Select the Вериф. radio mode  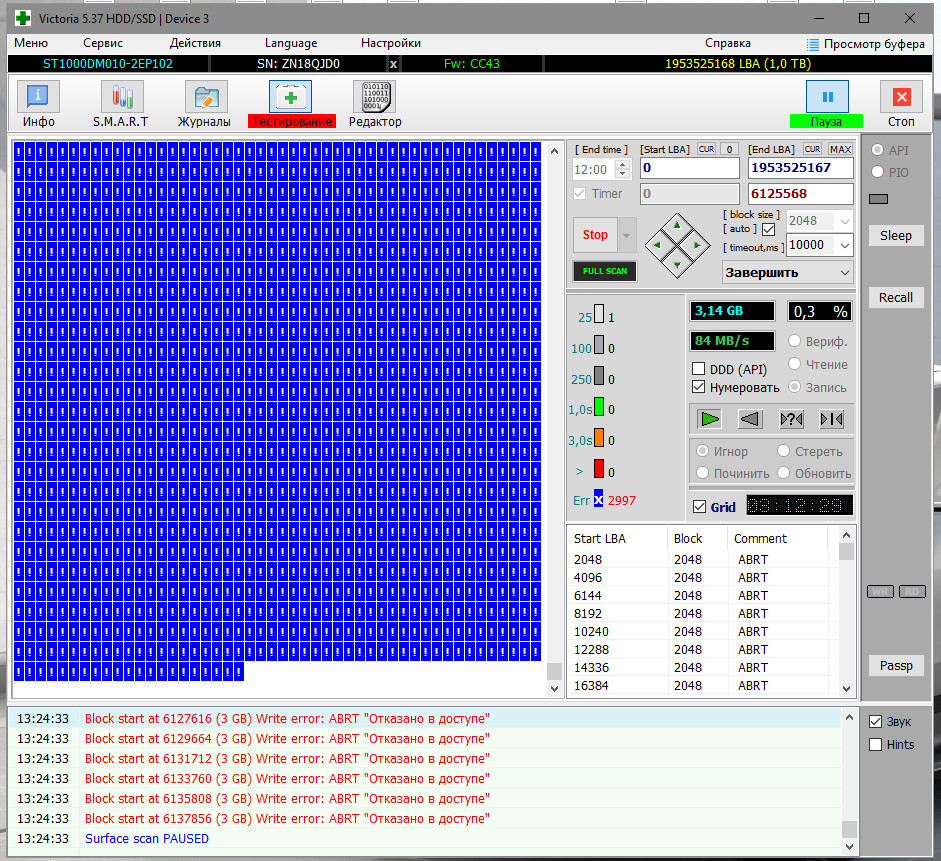click(x=795, y=341)
